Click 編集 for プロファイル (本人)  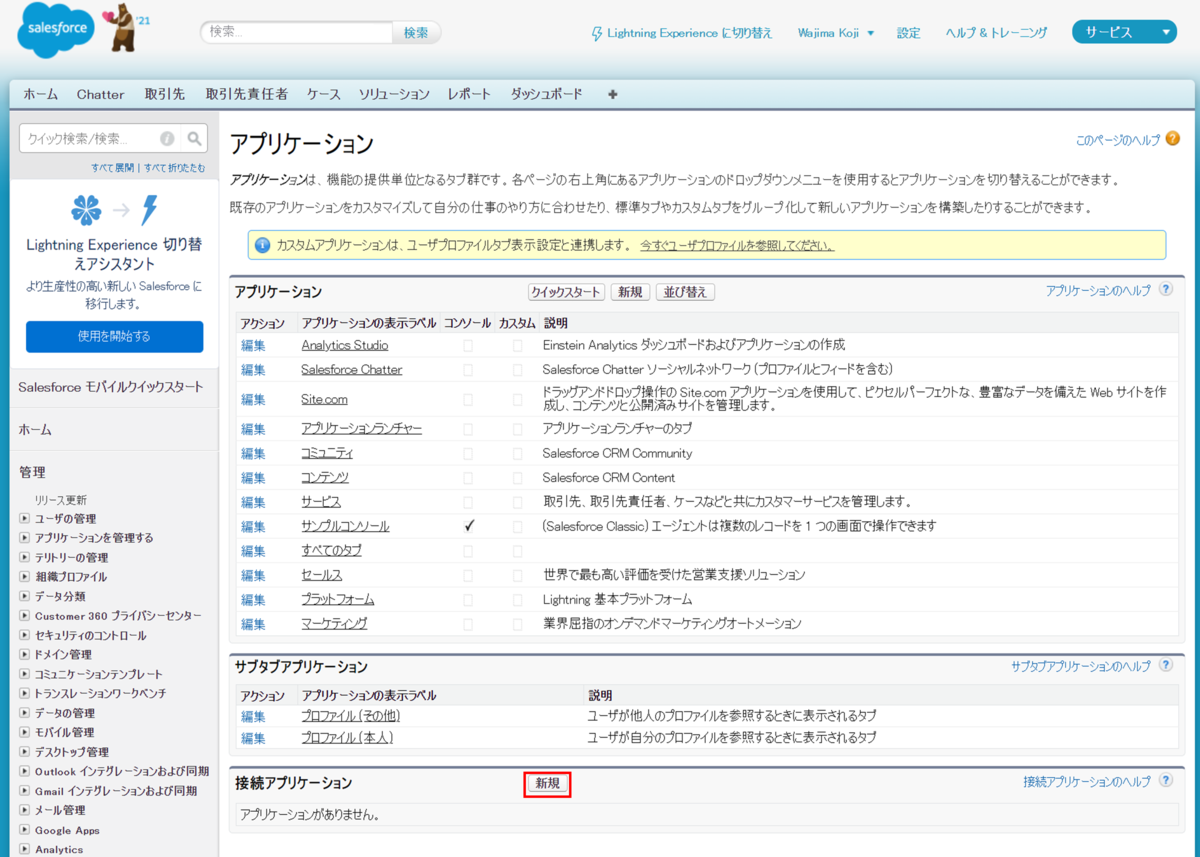point(253,738)
